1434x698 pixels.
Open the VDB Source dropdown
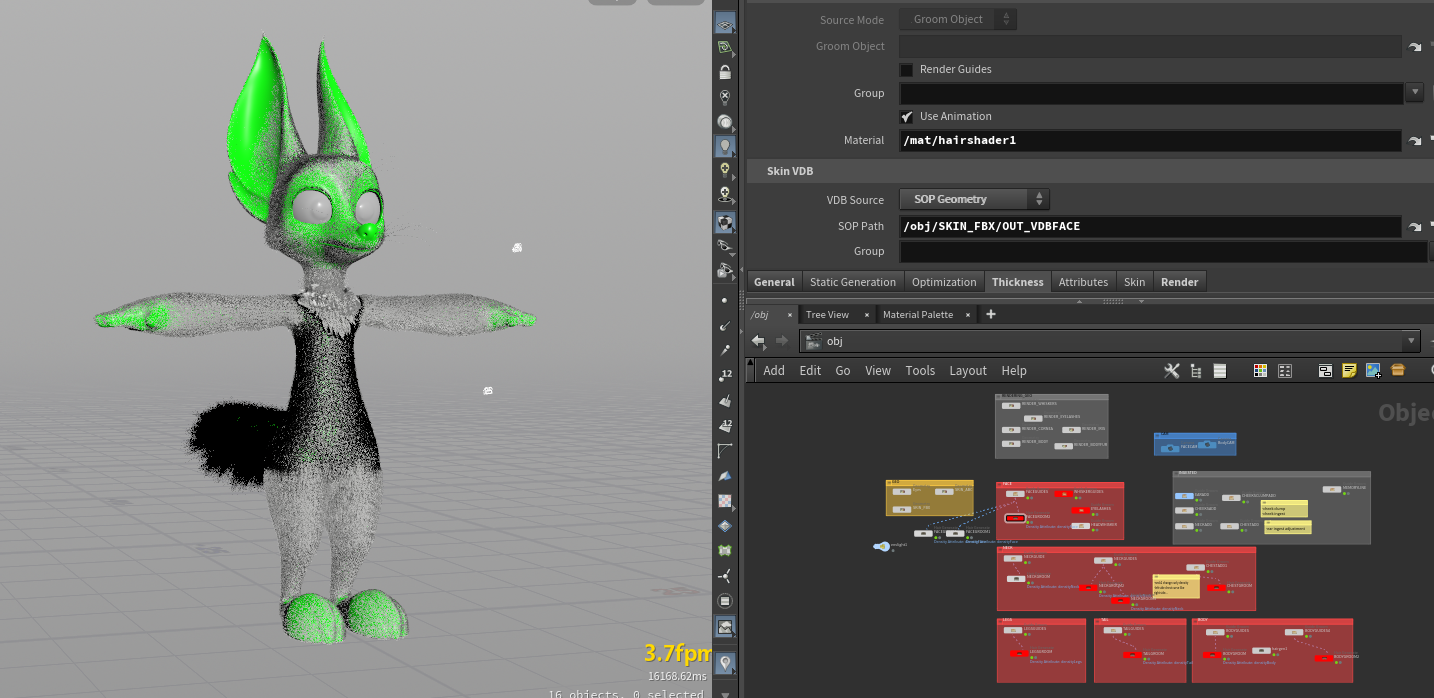click(x=974, y=199)
